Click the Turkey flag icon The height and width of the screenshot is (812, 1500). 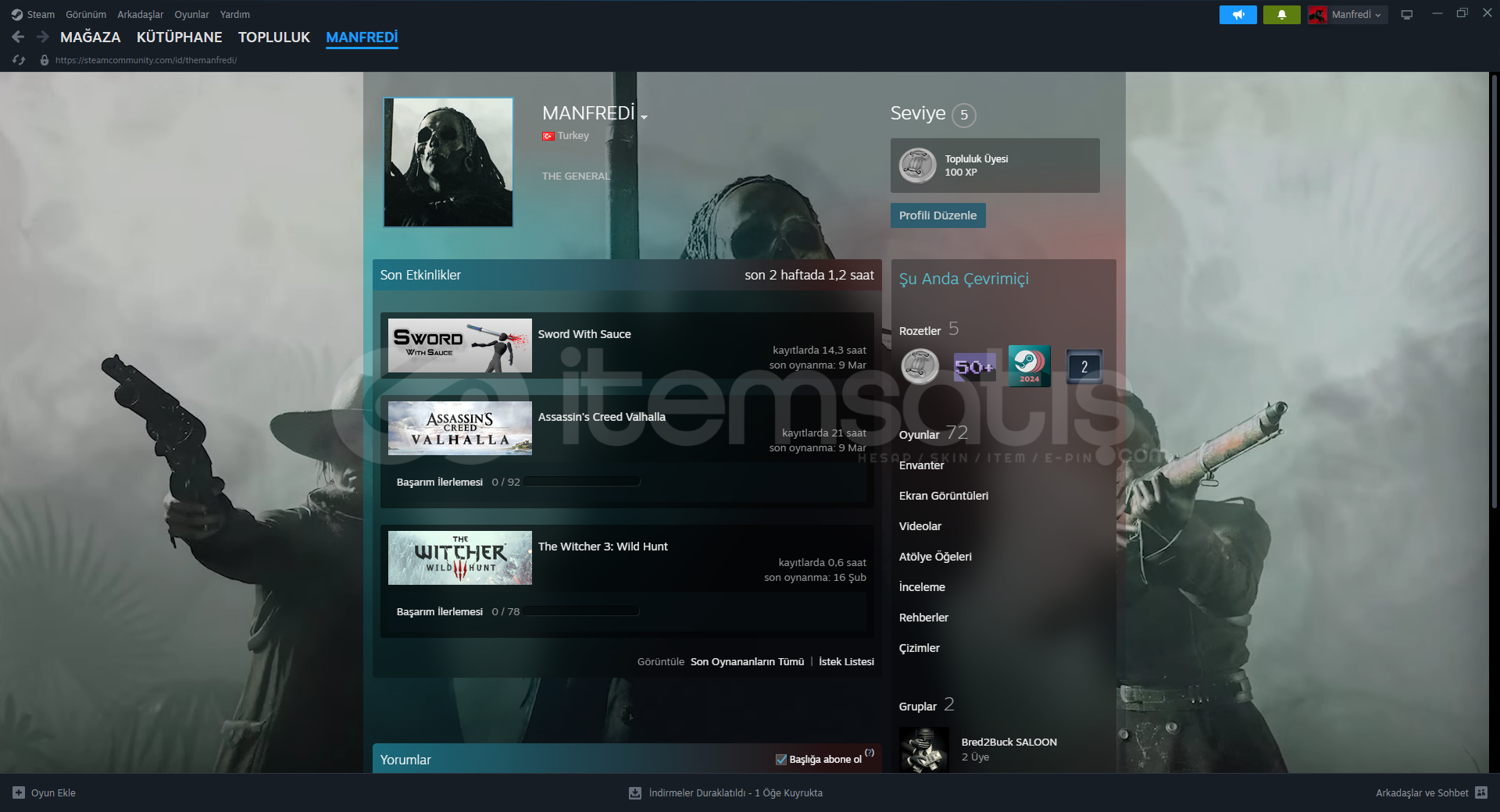(548, 136)
